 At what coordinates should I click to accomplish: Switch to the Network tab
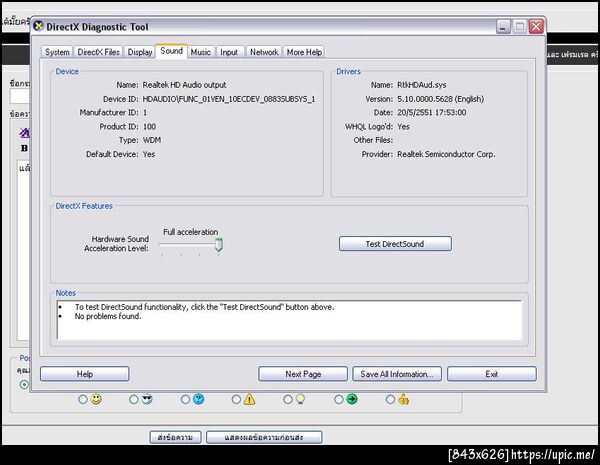pos(264,52)
